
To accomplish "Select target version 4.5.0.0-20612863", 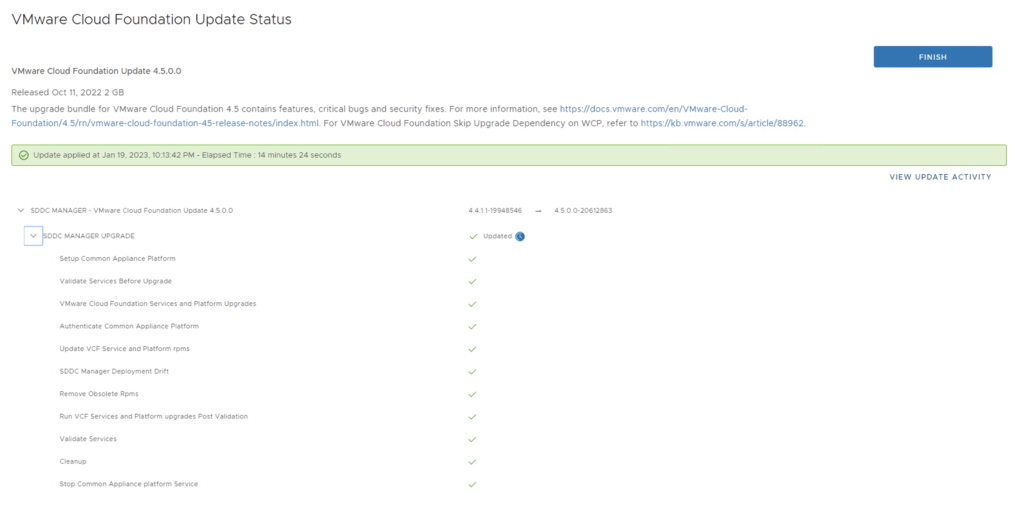I will 583,210.
